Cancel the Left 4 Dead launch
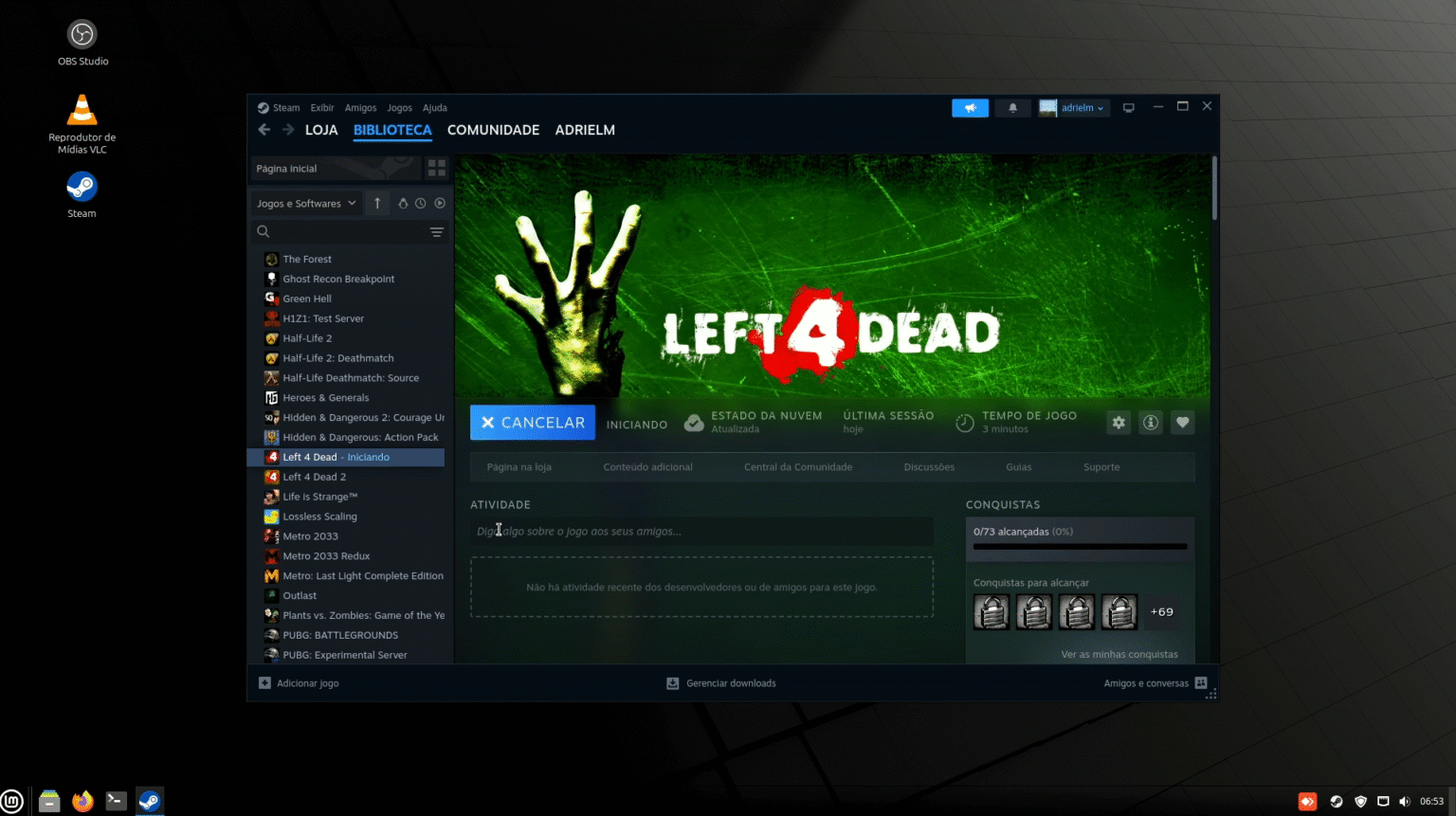This screenshot has height=816, width=1456. point(533,423)
